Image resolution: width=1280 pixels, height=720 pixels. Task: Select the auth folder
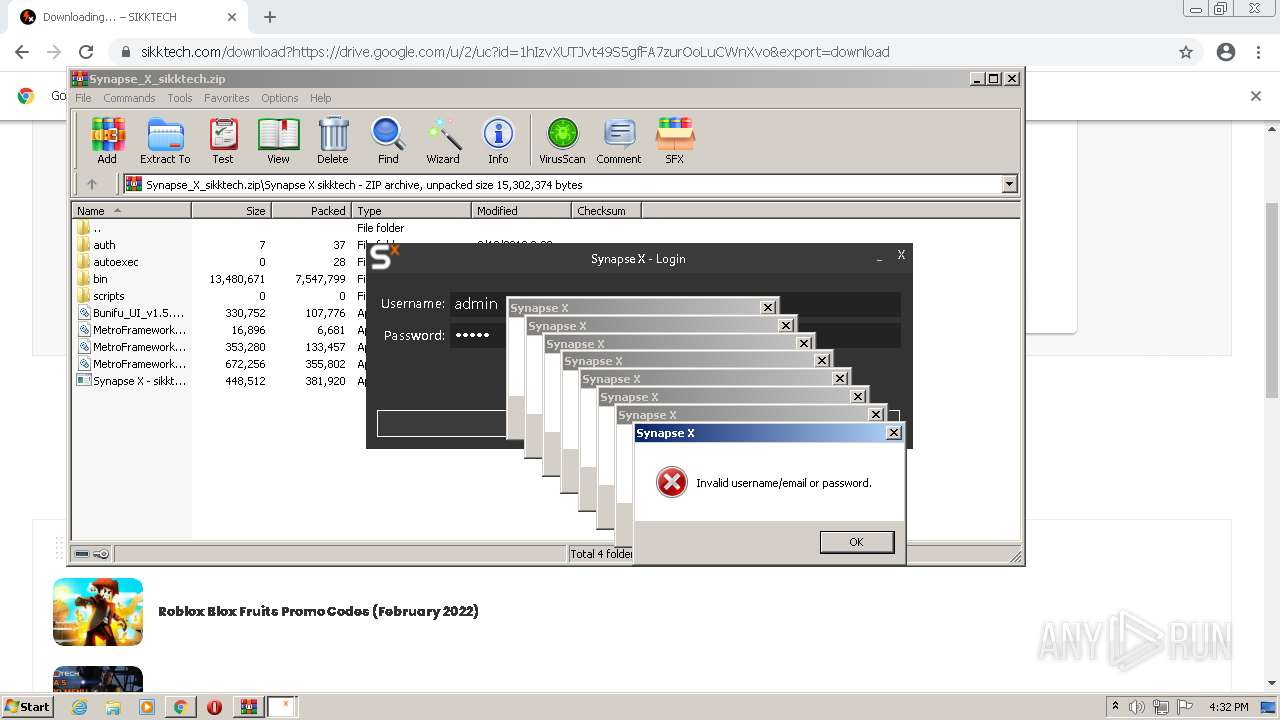[104, 245]
